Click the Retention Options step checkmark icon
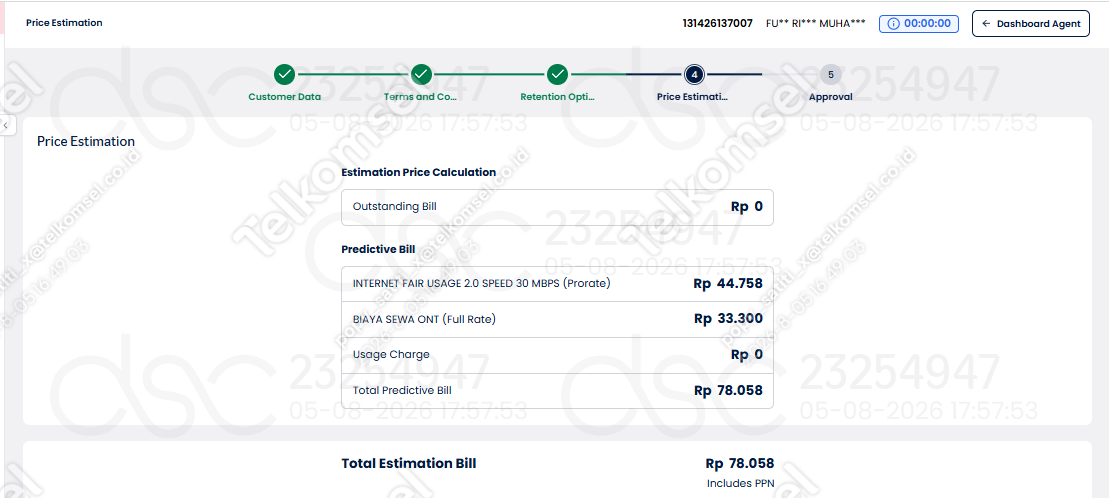The width and height of the screenshot is (1109, 498). pos(557,74)
